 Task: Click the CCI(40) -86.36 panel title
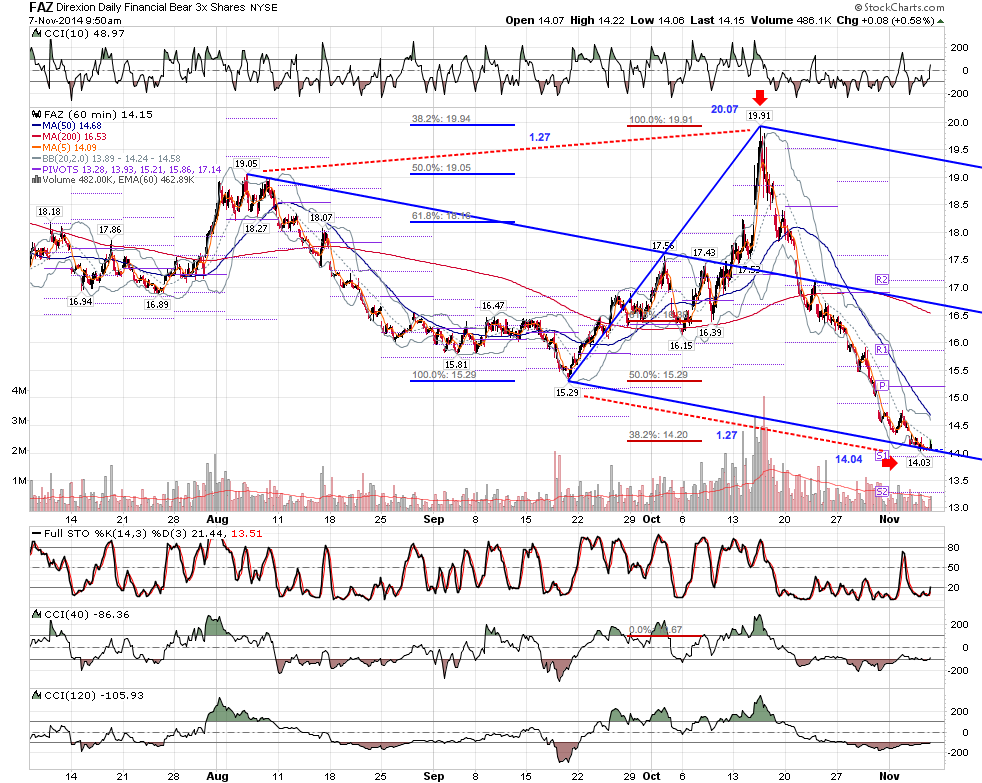[86, 614]
